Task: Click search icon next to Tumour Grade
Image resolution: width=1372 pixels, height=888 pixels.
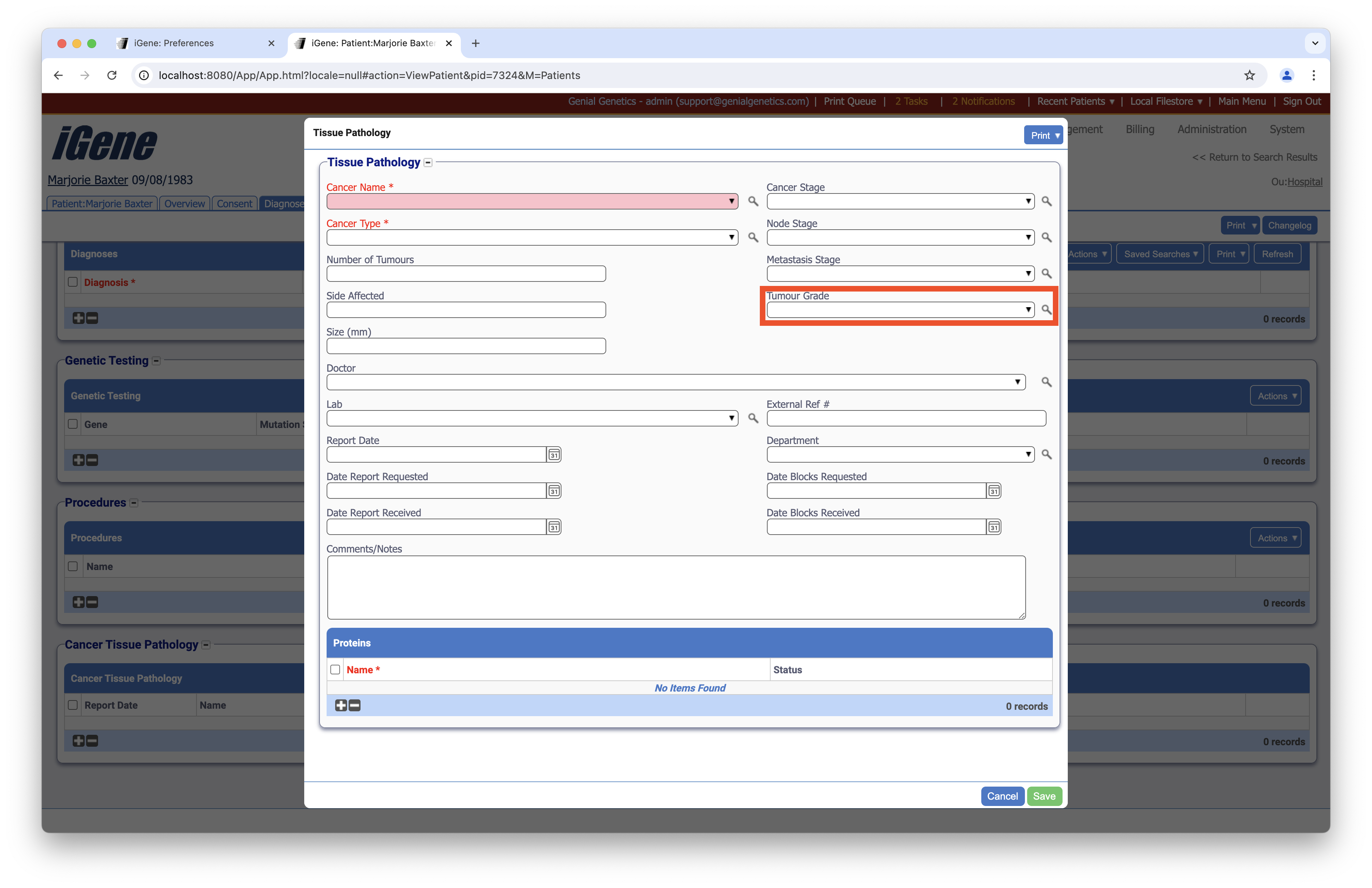Action: (1046, 309)
